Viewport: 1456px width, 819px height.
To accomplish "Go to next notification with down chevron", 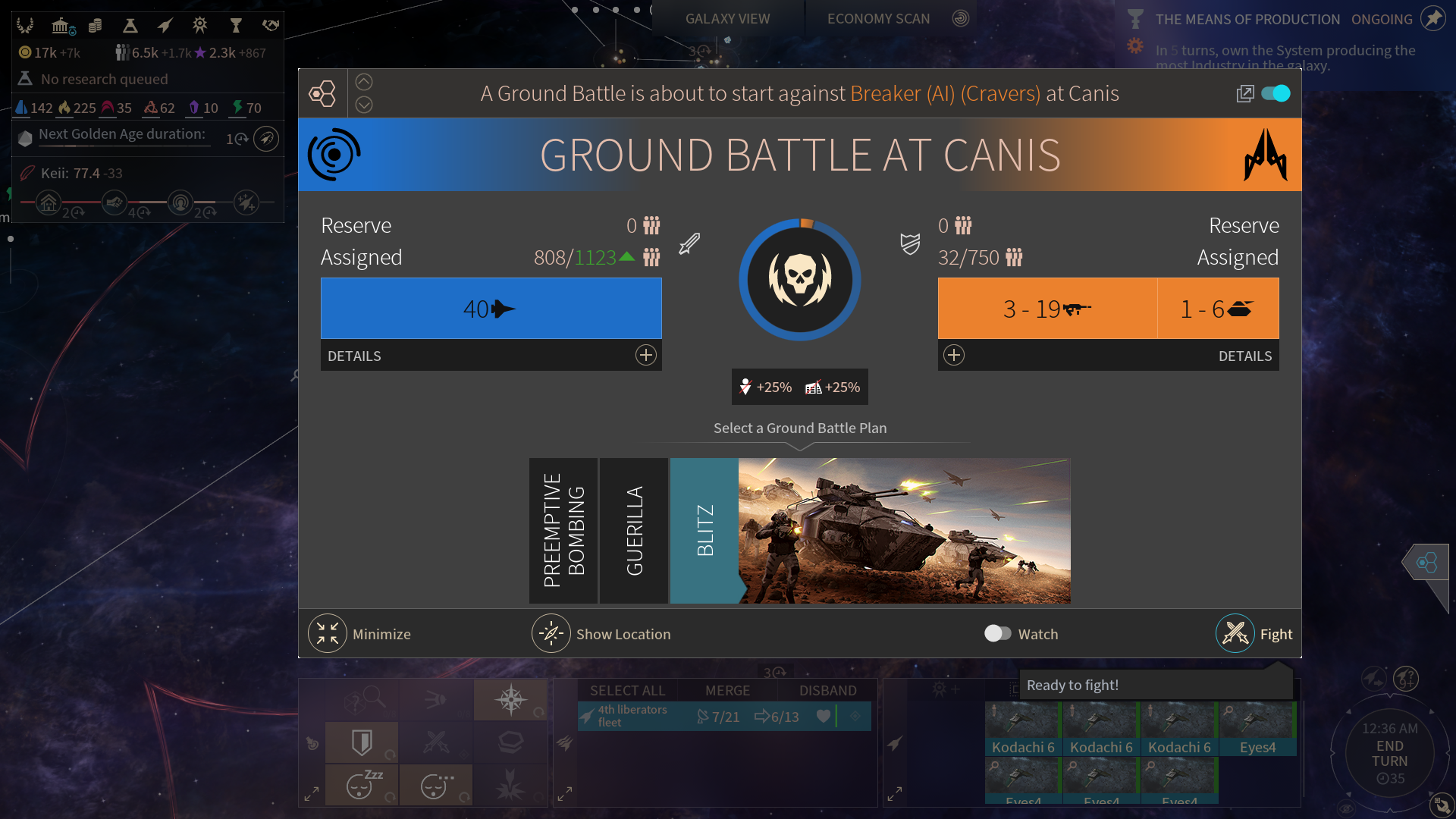I will (364, 105).
